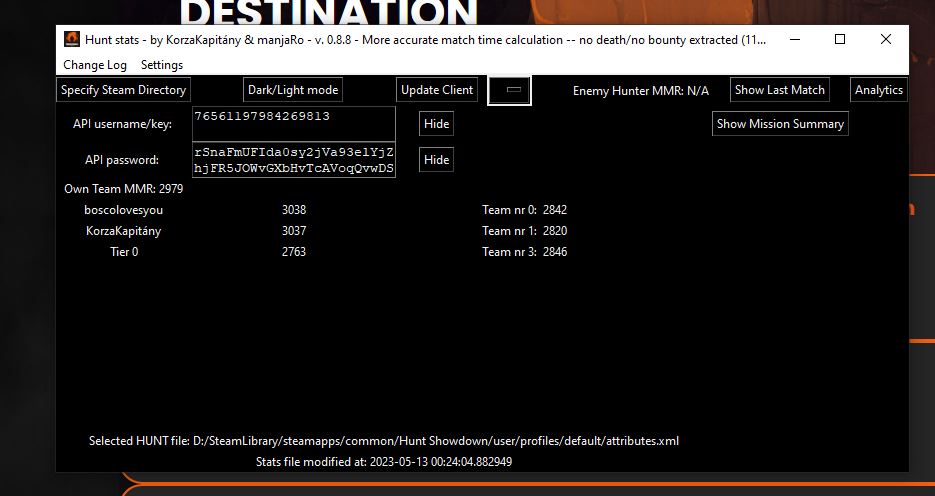Toggle Dark/Light mode

293,90
